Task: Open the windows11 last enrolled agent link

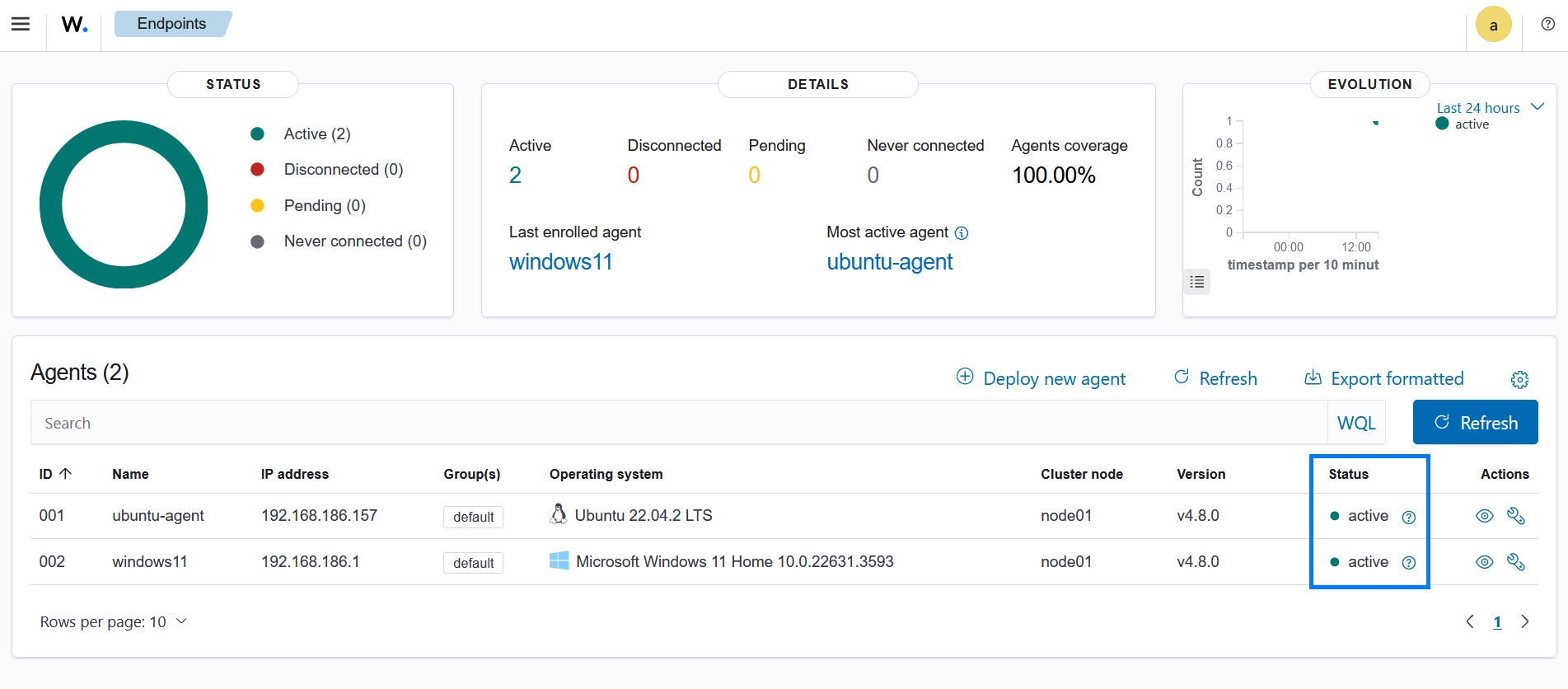Action: [x=560, y=262]
